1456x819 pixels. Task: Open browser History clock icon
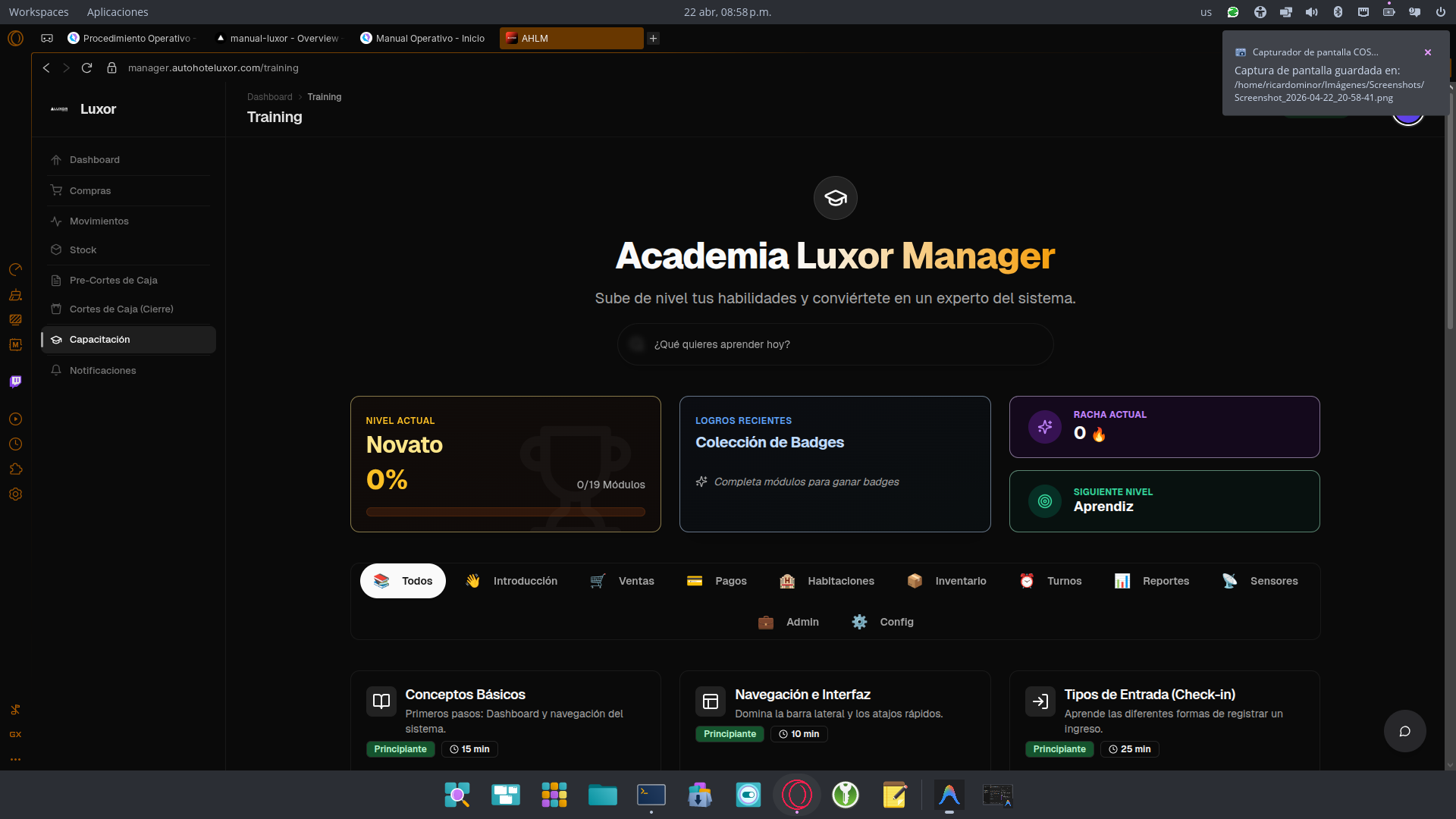15,444
